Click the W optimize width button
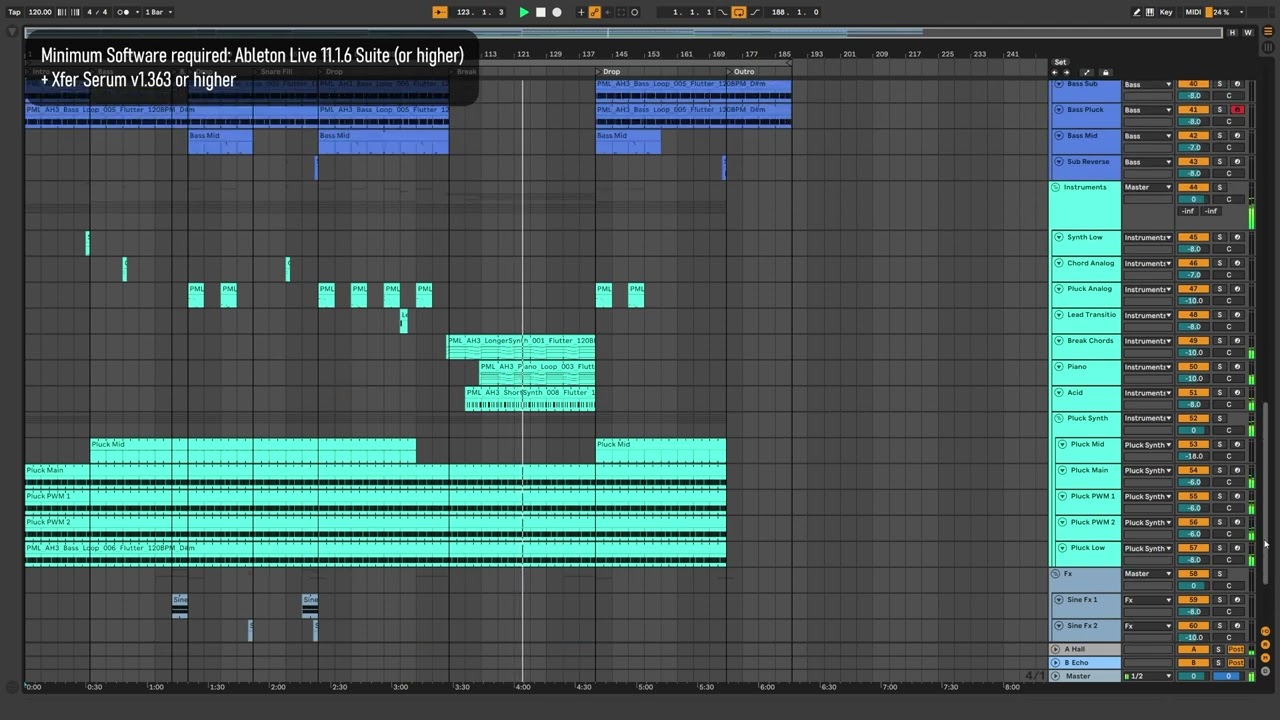The height and width of the screenshot is (720, 1280). coord(1247,33)
